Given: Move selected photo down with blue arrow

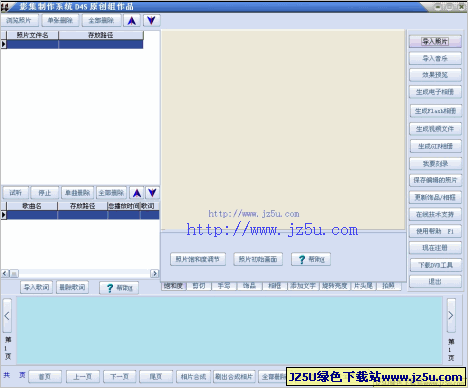Looking at the screenshot, I should [x=151, y=20].
